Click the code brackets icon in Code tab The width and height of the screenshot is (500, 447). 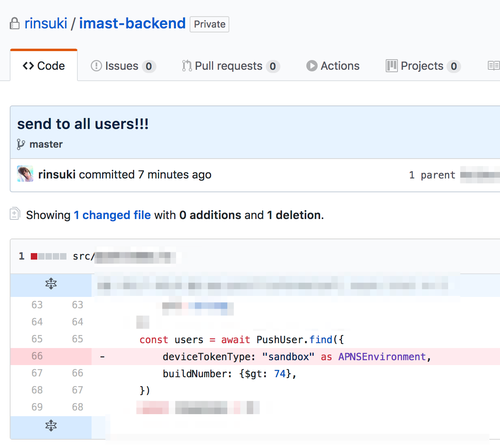coord(28,66)
